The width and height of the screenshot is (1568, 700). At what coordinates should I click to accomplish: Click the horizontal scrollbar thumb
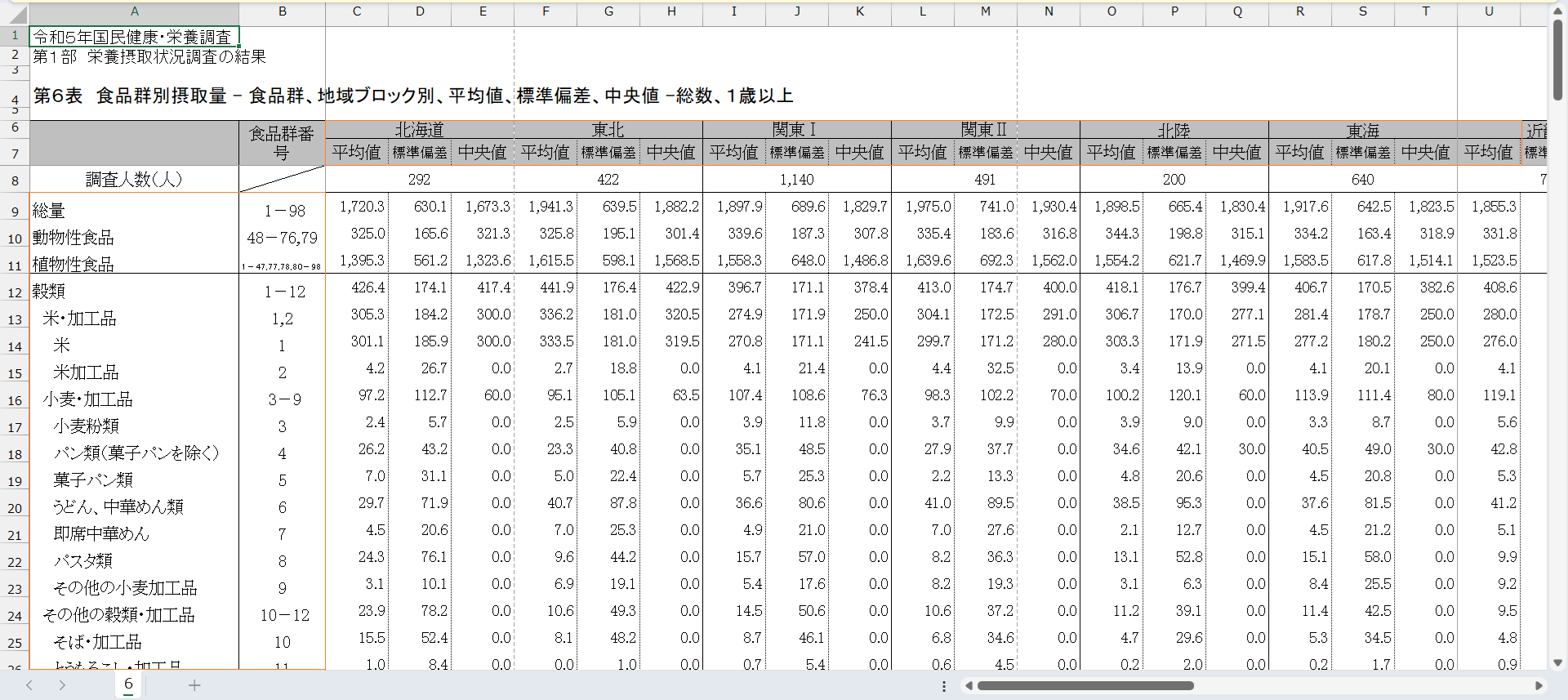point(1085,686)
